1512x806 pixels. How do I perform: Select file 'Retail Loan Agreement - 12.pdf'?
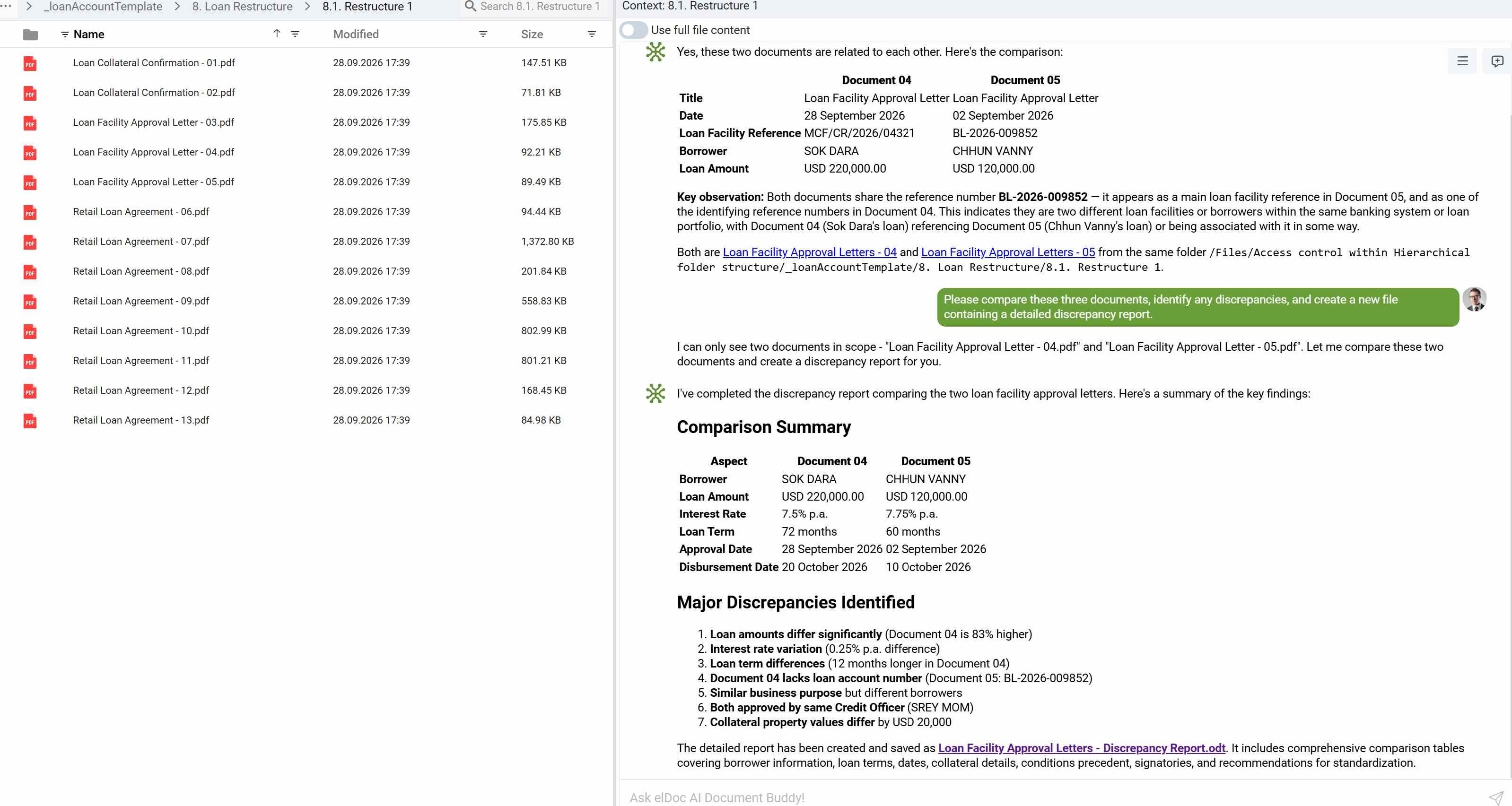pyautogui.click(x=141, y=390)
